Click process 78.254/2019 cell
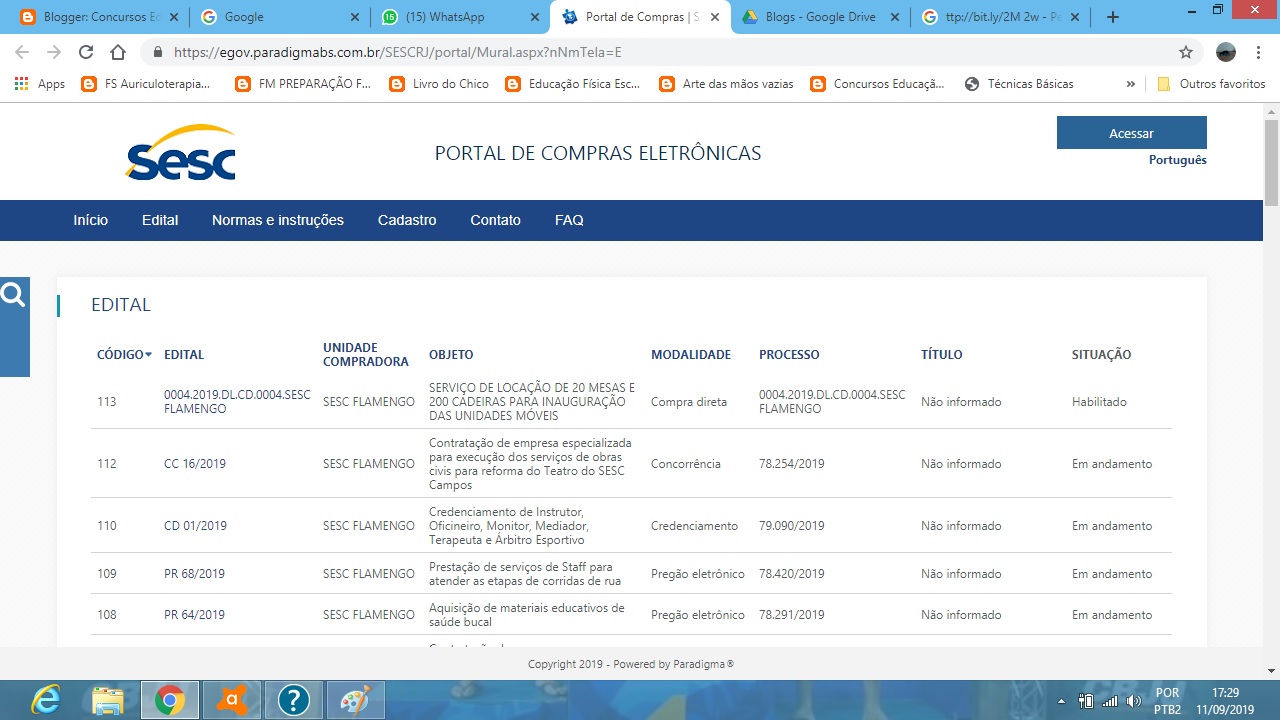This screenshot has width=1280, height=720. pos(792,464)
